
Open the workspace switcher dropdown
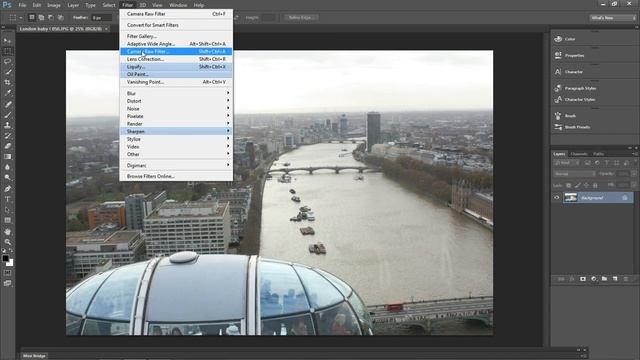click(x=612, y=18)
